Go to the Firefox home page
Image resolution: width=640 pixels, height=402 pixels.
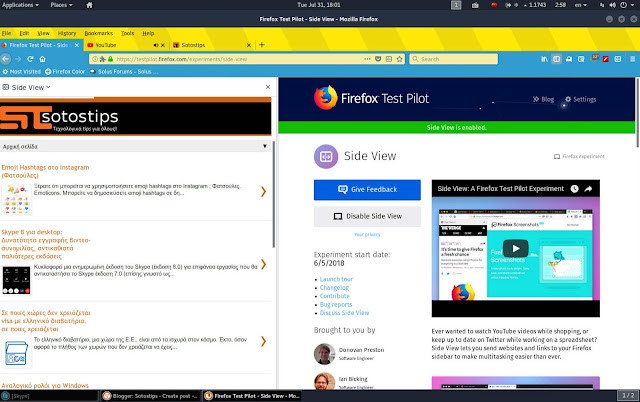click(42, 59)
